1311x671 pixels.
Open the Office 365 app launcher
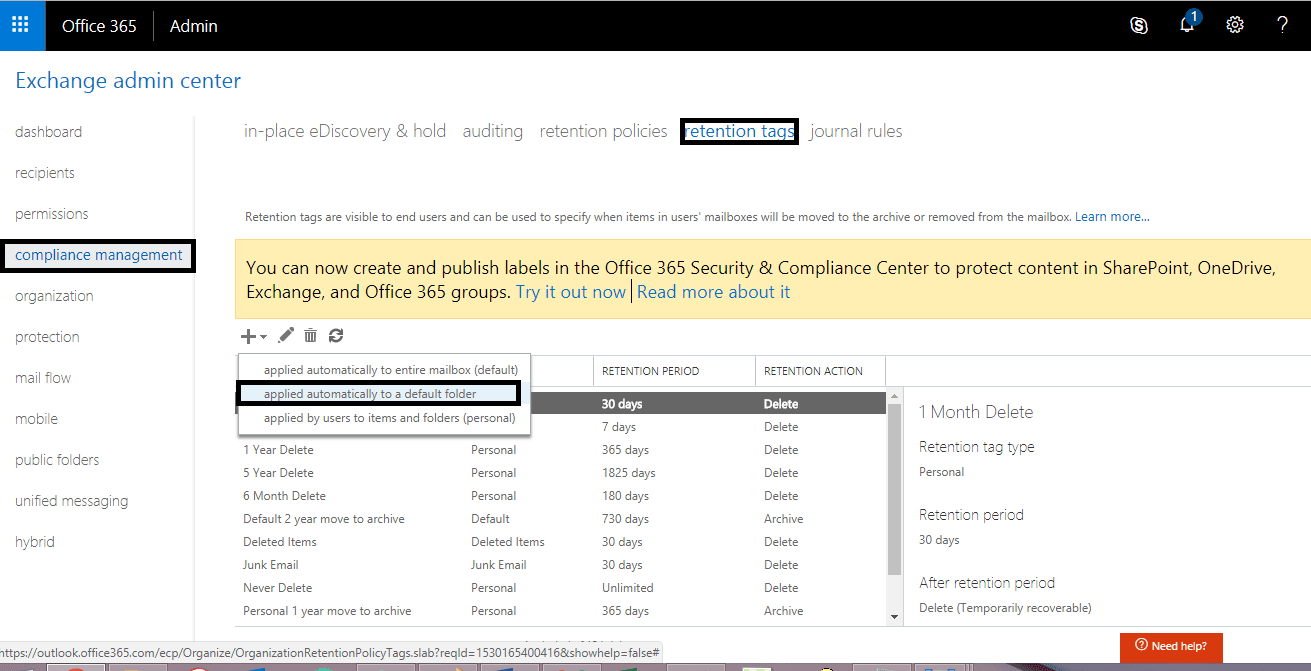pyautogui.click(x=22, y=25)
